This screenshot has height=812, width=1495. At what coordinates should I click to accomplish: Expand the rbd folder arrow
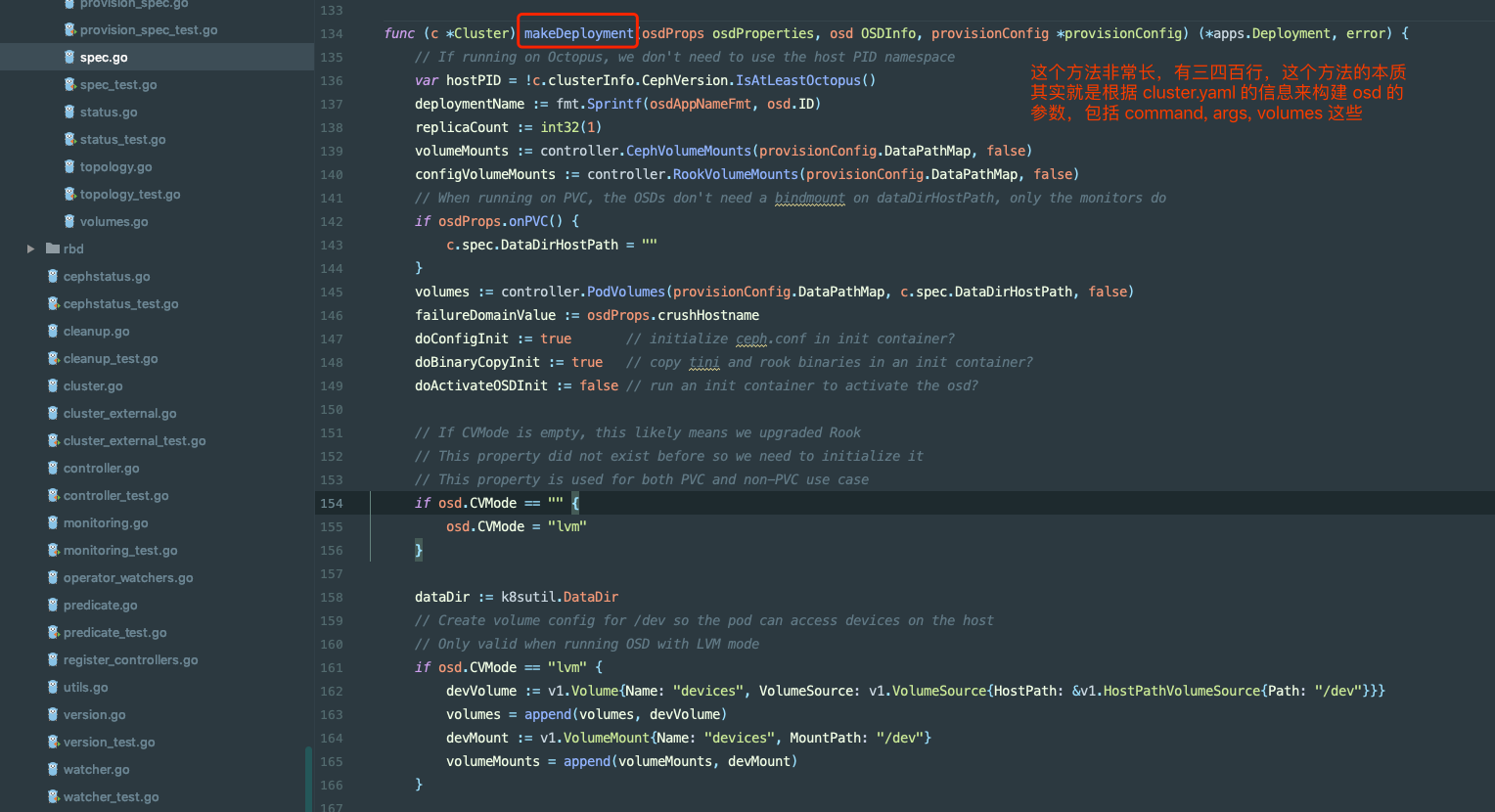pos(31,249)
